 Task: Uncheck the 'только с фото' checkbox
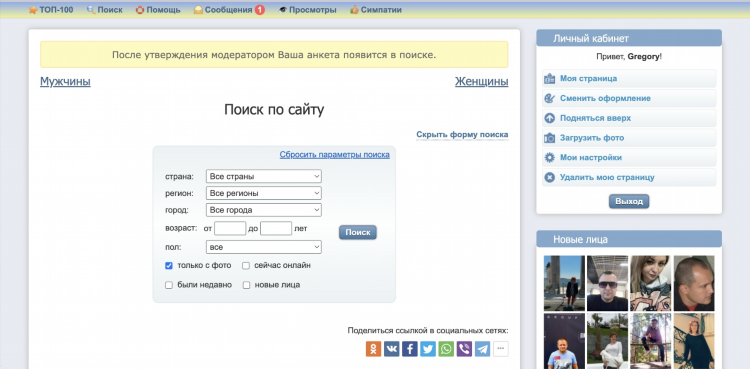[x=169, y=266]
